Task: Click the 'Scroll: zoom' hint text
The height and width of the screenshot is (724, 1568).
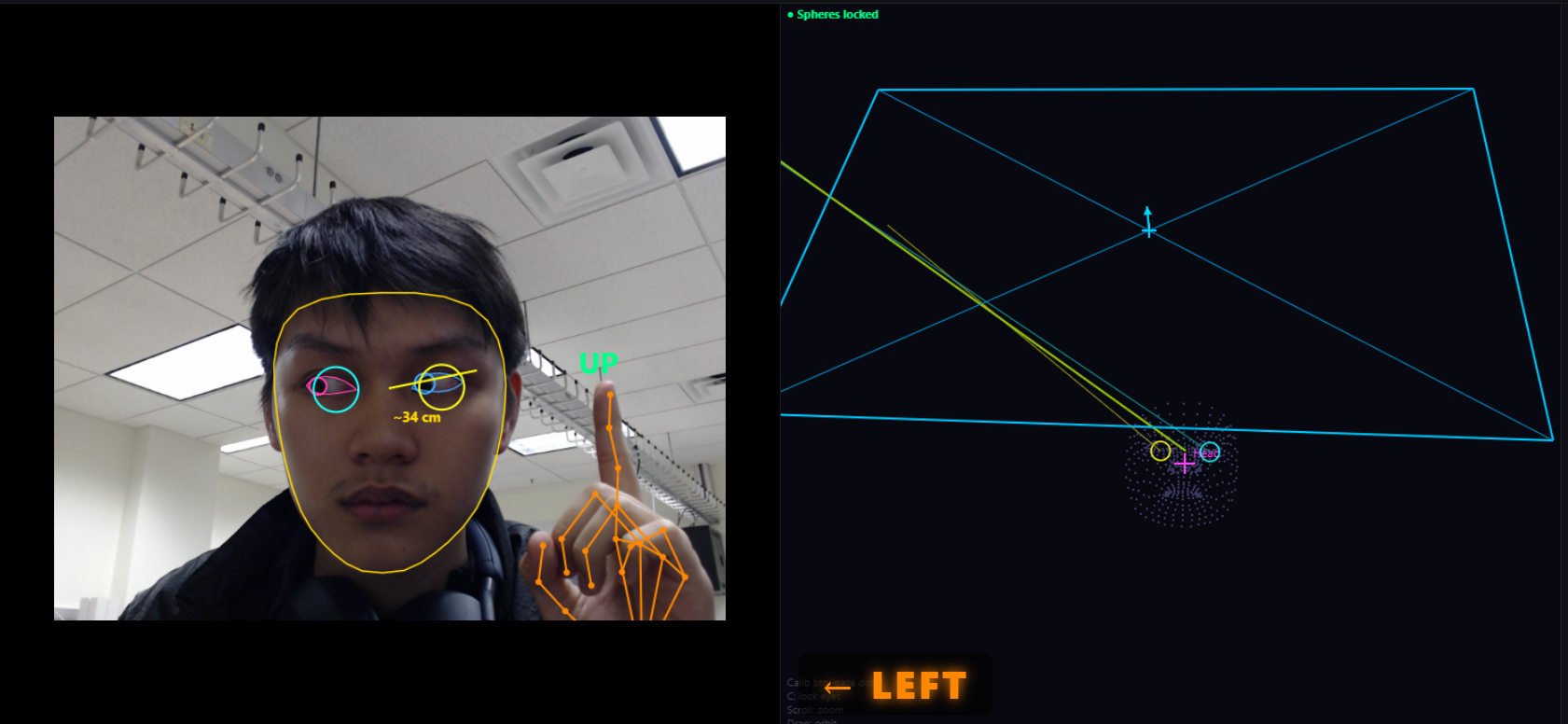Action: point(814,710)
